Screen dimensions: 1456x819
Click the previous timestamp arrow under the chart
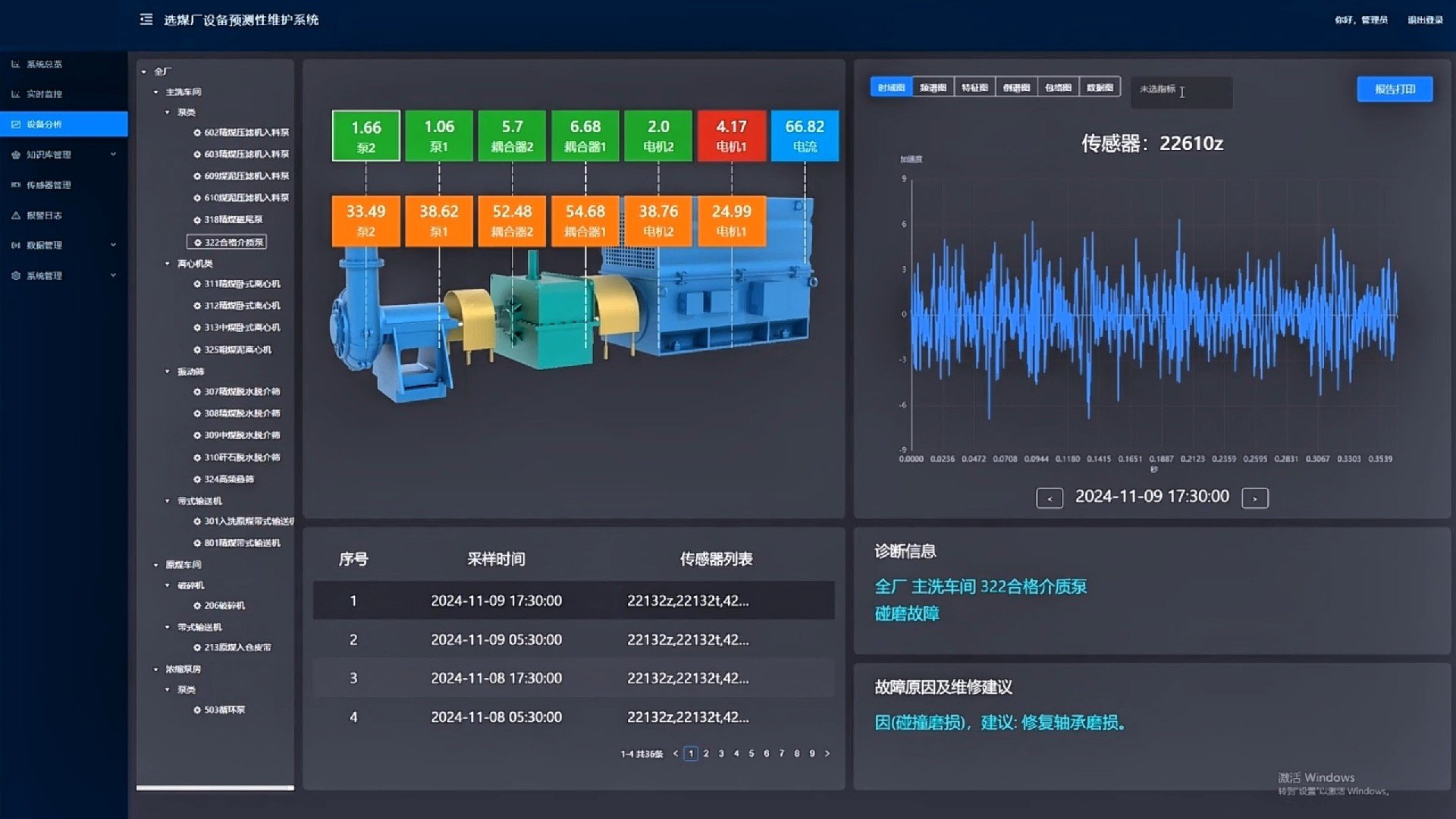[x=1050, y=498]
